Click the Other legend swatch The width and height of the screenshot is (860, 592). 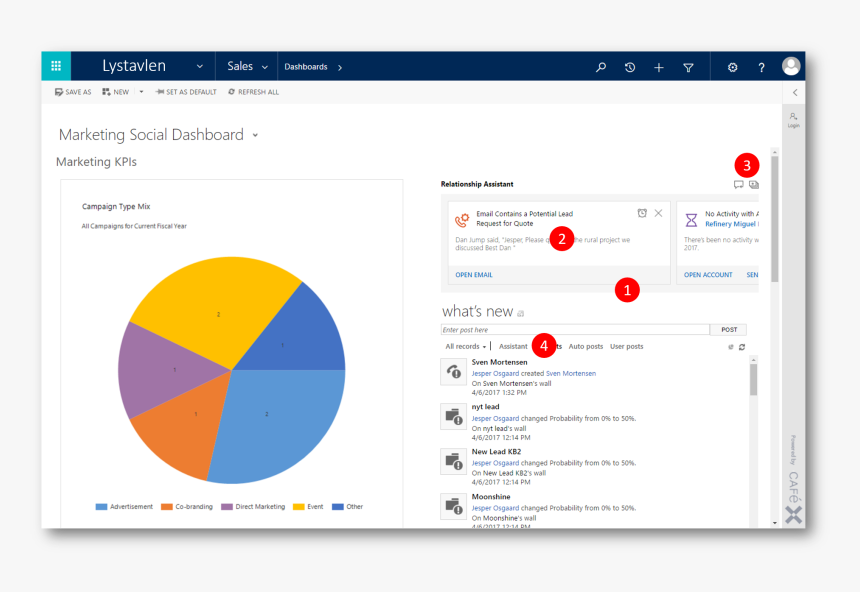coord(338,507)
